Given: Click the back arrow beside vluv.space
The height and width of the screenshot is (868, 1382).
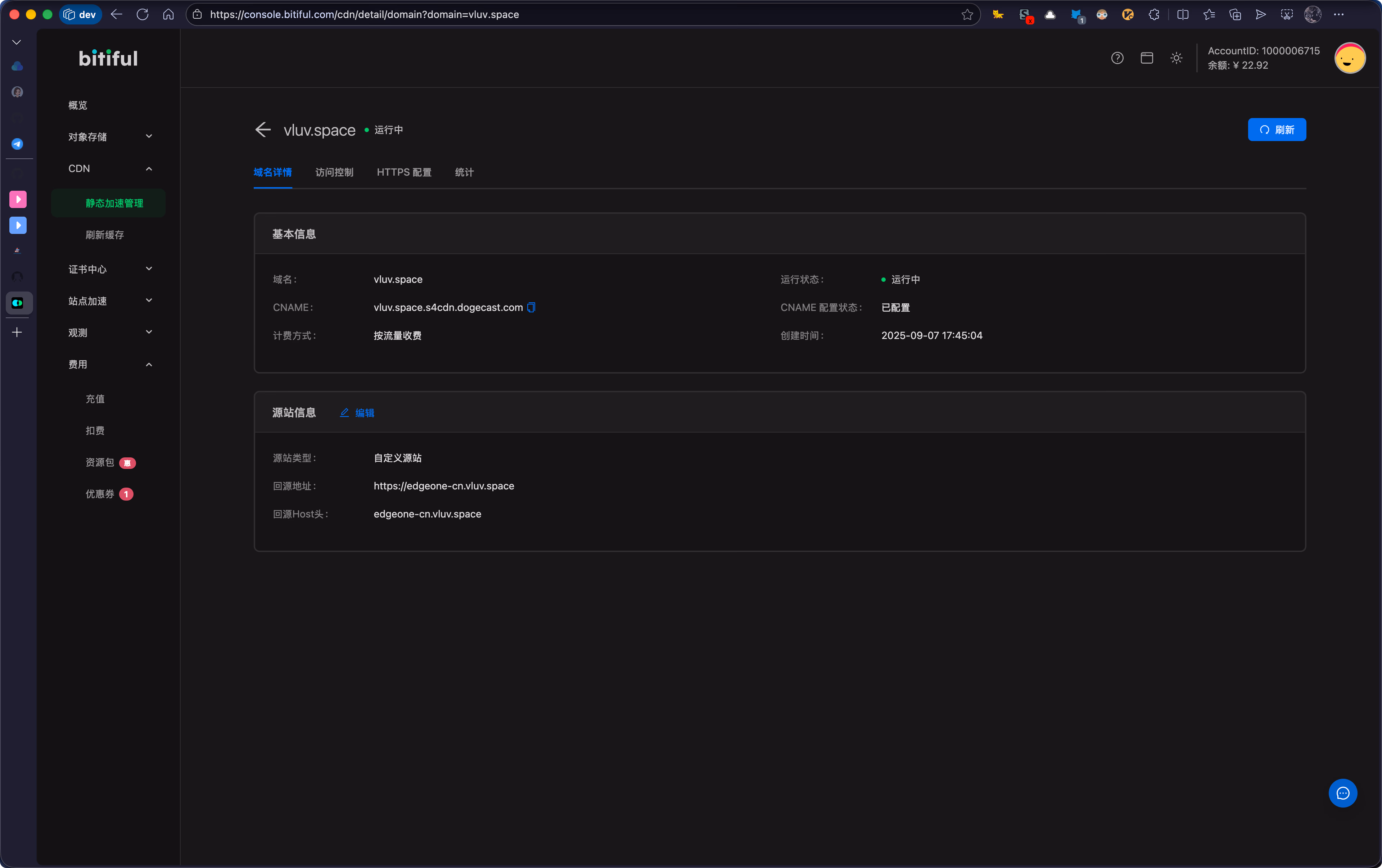Looking at the screenshot, I should click(x=263, y=130).
